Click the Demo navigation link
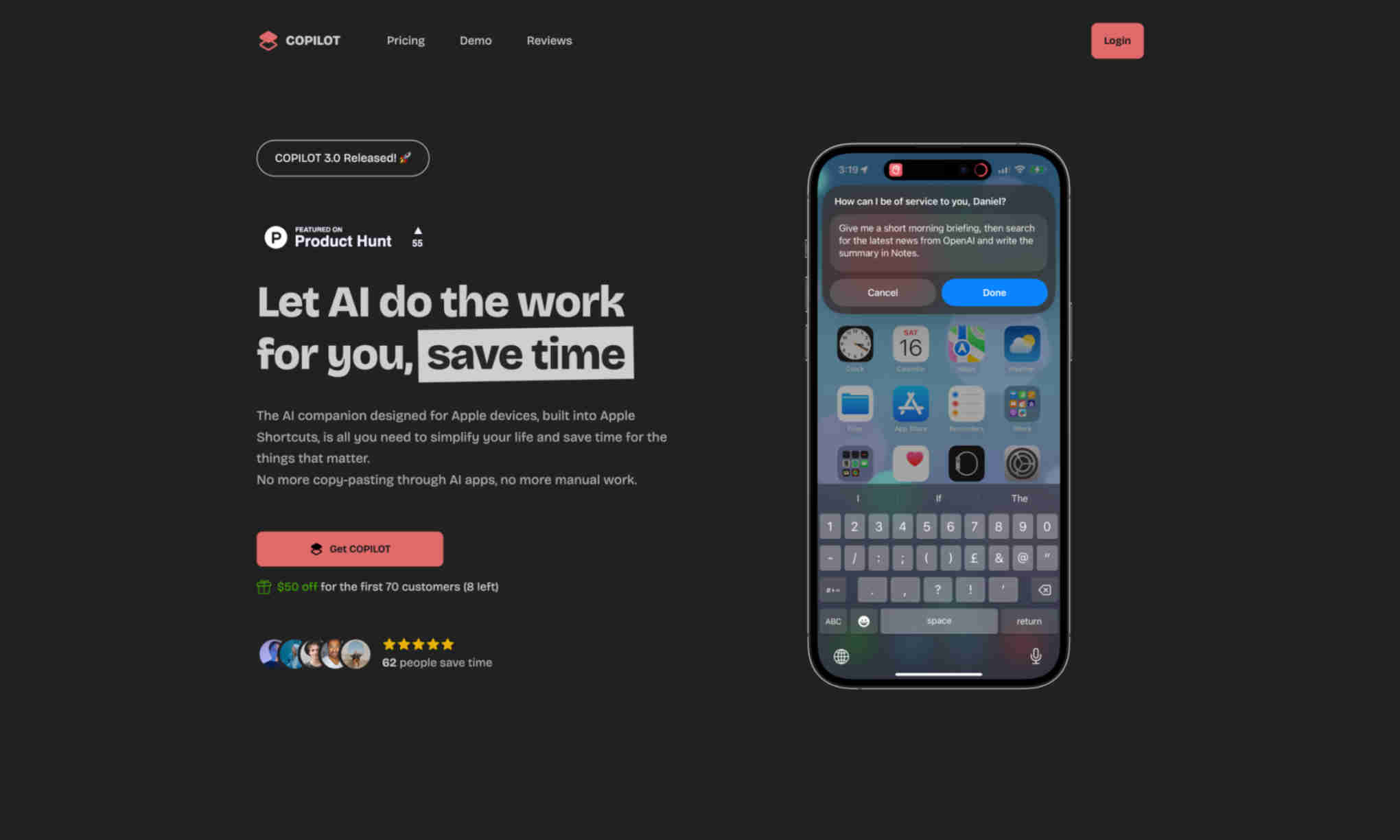Image resolution: width=1400 pixels, height=840 pixels. pos(475,40)
